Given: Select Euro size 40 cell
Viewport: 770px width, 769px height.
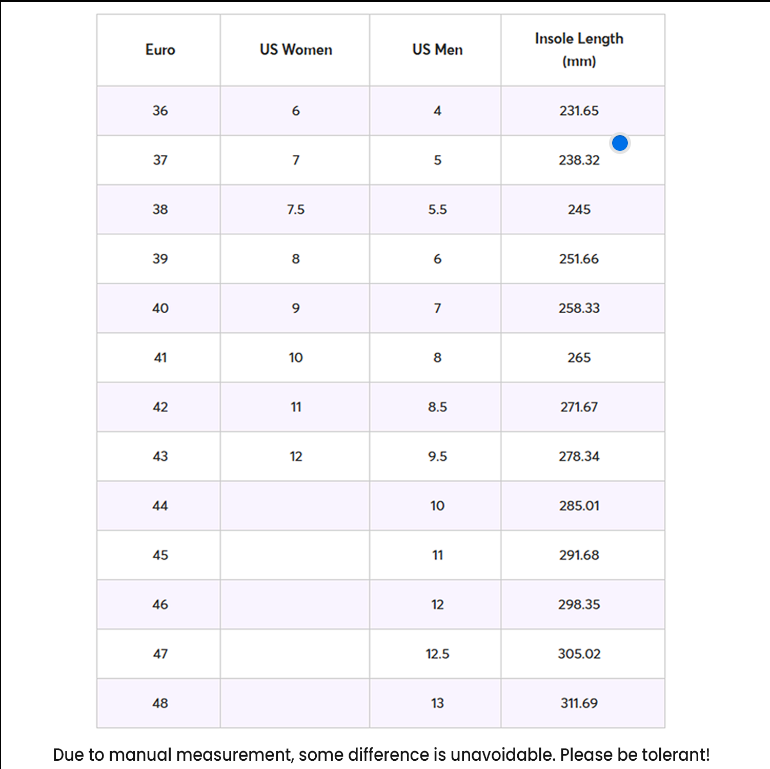Looking at the screenshot, I should coord(160,308).
